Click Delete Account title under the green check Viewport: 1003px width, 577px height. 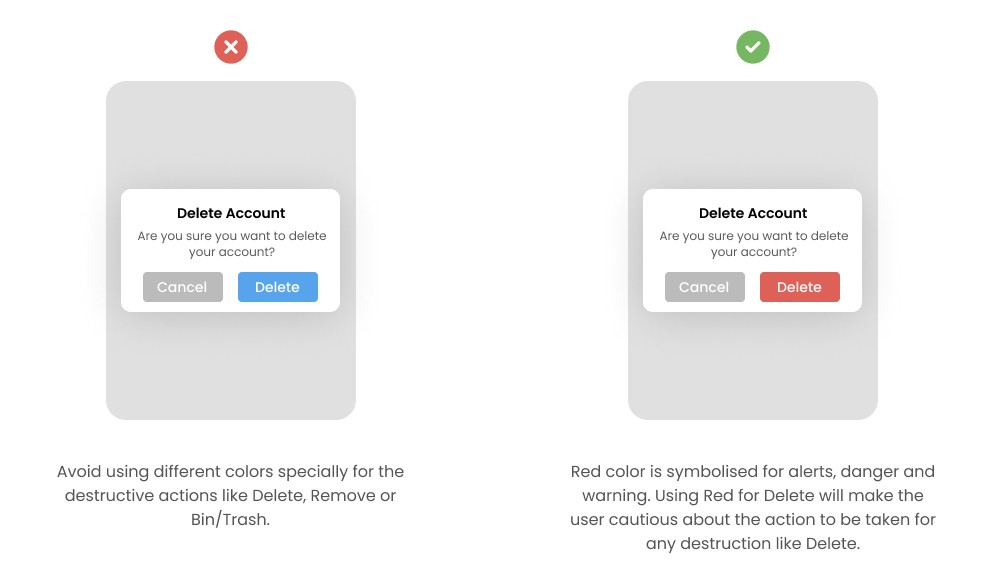coord(753,213)
